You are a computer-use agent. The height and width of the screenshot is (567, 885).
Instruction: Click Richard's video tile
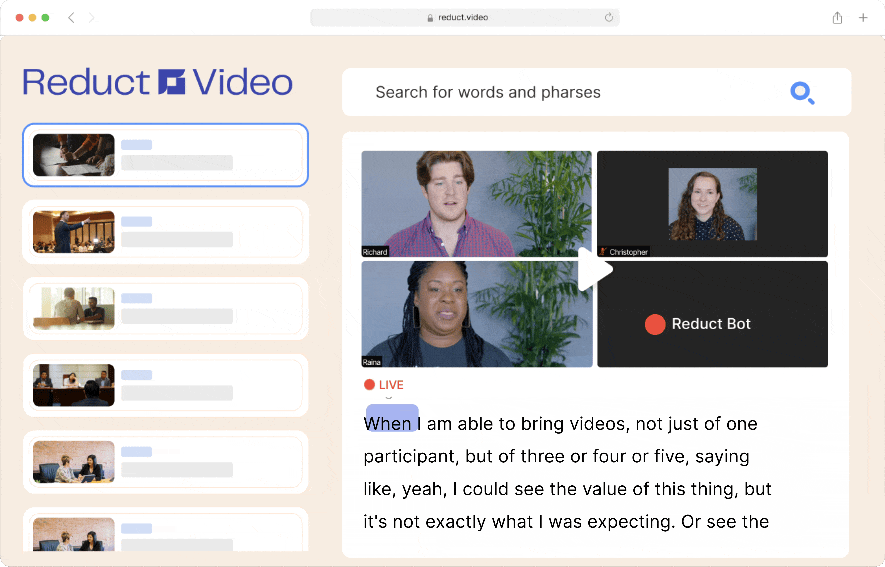(476, 204)
